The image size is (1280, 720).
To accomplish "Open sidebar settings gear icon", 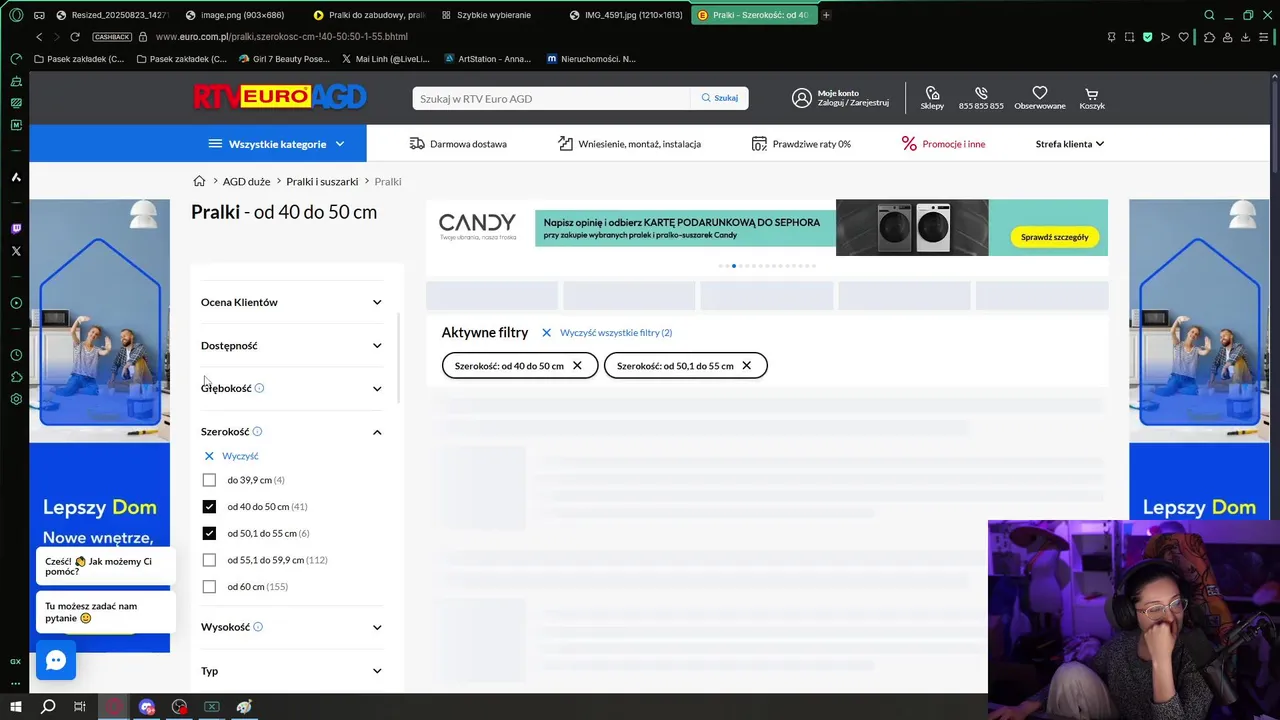I will pos(15,399).
